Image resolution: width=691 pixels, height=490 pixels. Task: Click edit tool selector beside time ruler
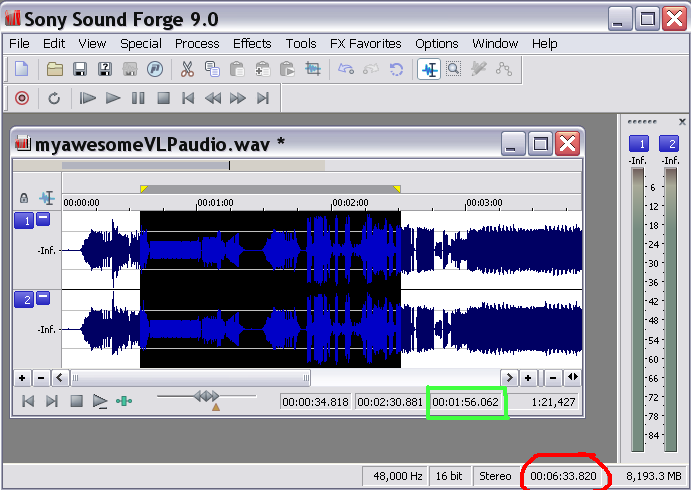click(47, 198)
